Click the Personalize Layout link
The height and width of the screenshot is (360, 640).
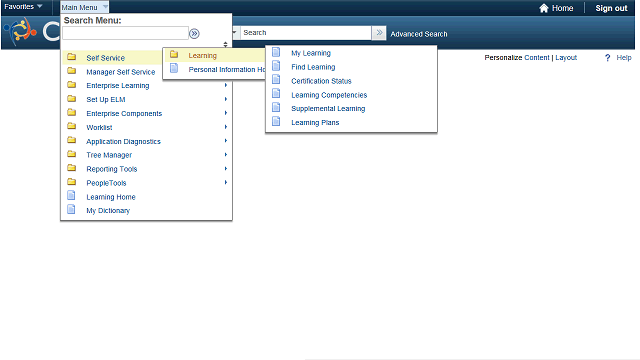click(566, 58)
